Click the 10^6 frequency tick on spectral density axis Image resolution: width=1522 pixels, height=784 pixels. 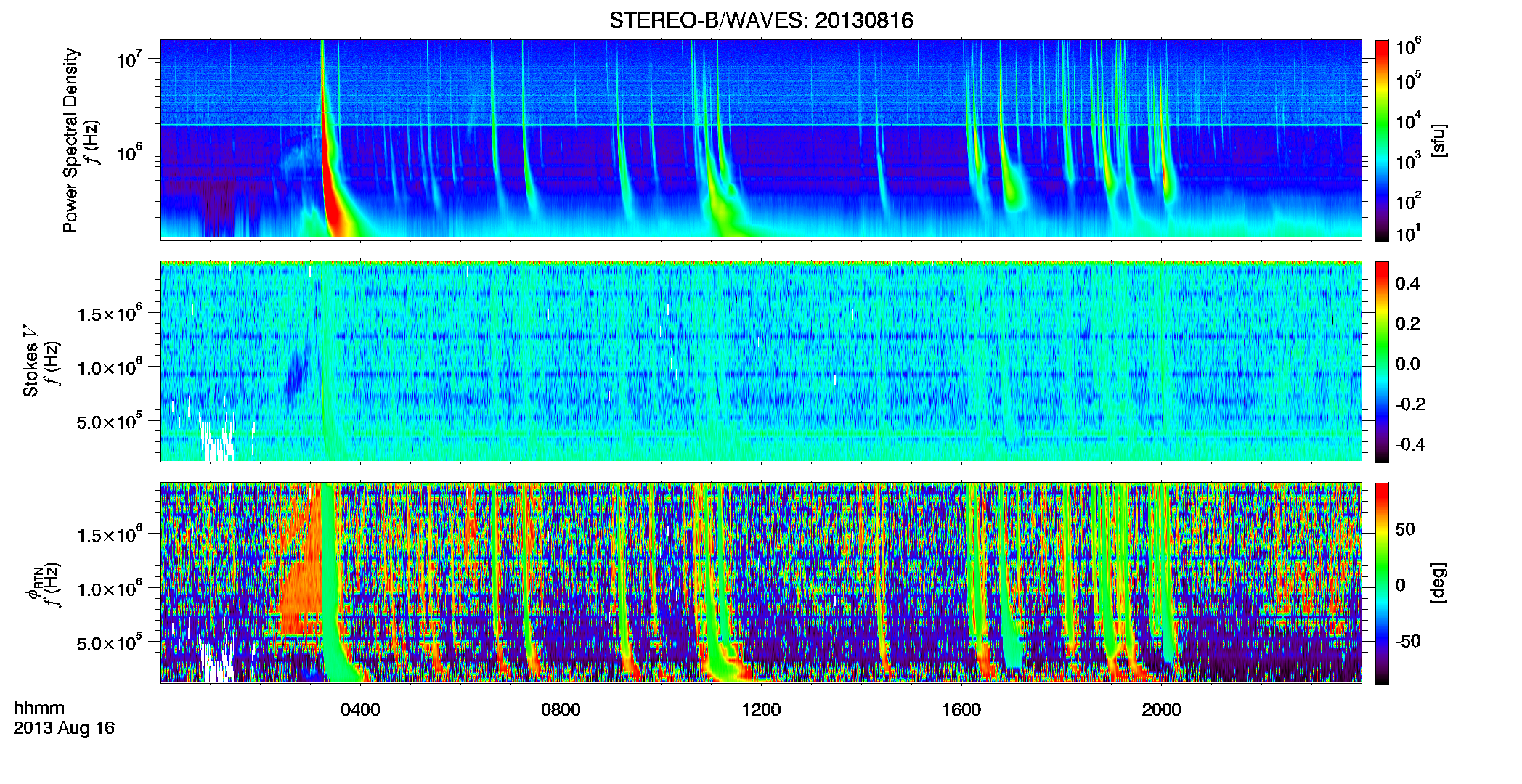(x=129, y=152)
